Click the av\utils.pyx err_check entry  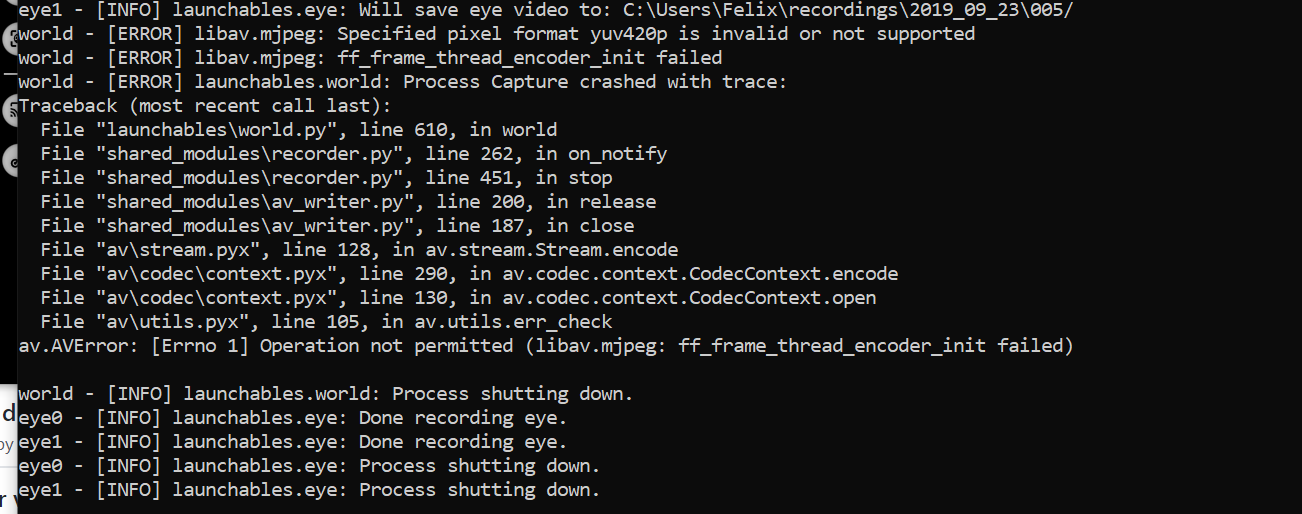tap(326, 322)
